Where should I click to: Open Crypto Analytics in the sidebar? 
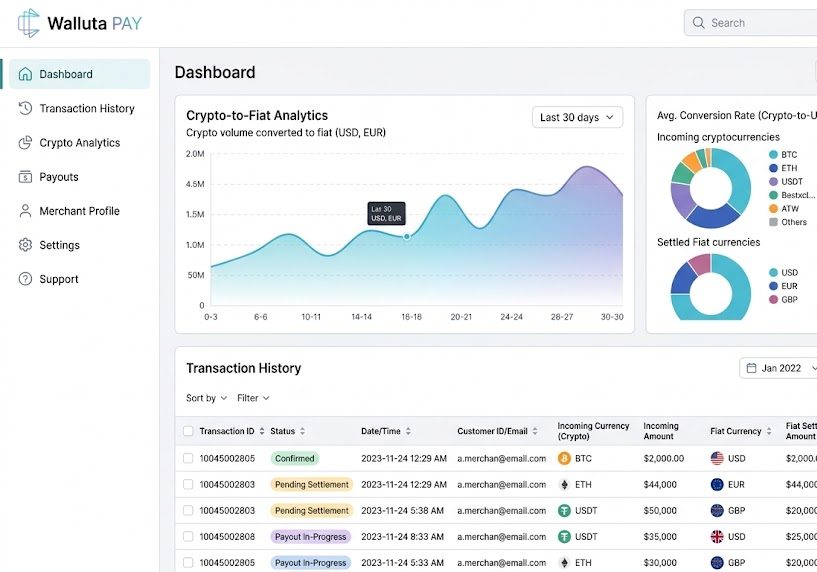[x=80, y=142]
